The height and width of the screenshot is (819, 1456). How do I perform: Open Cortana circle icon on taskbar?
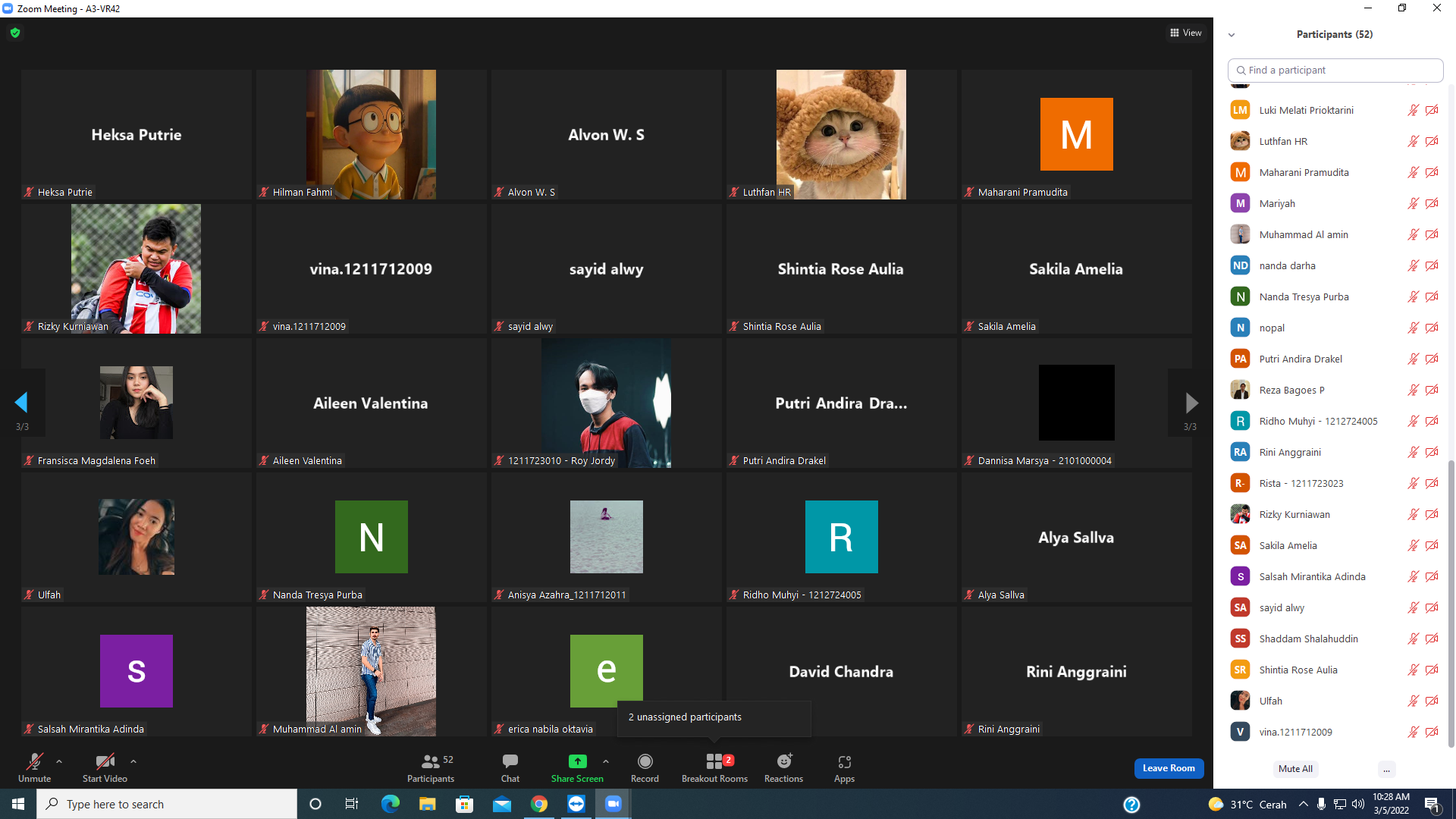click(315, 804)
